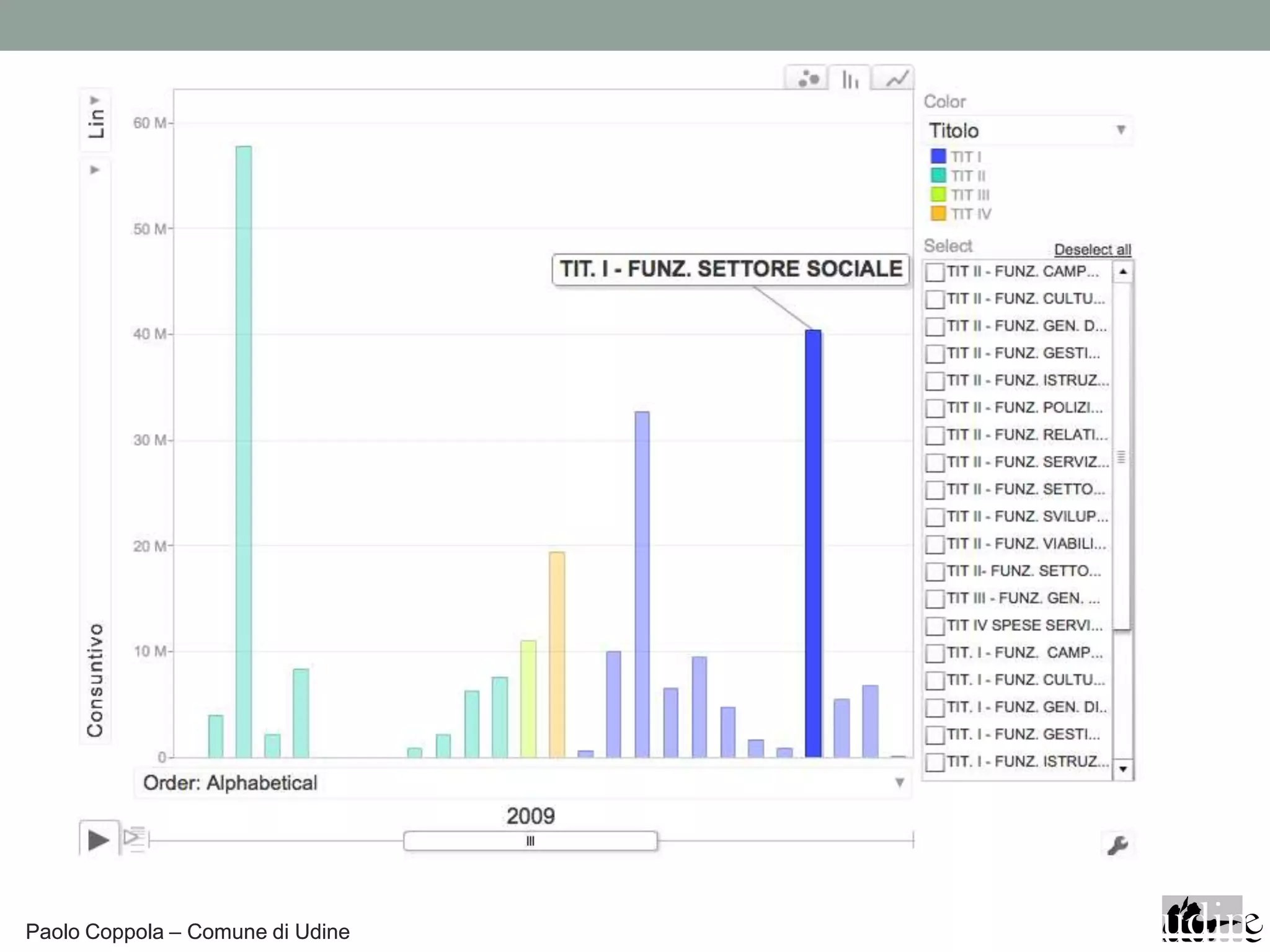Check TIT III - FUNZ. GEN. checkbox
Screen dimensions: 1270x952
click(935, 599)
